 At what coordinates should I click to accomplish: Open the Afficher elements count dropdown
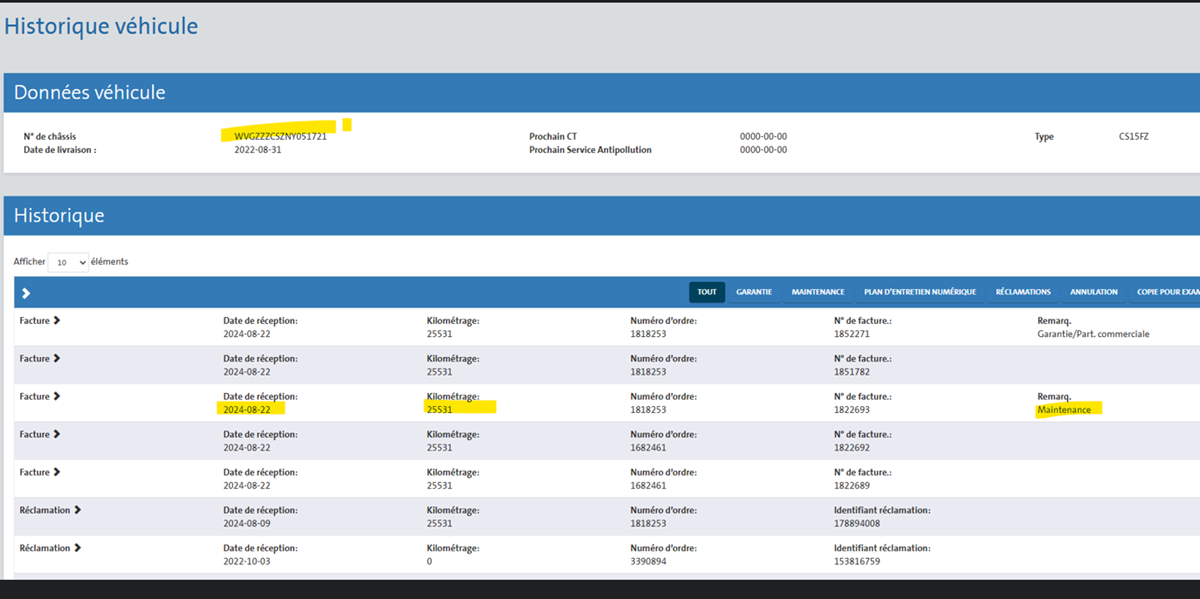(68, 262)
